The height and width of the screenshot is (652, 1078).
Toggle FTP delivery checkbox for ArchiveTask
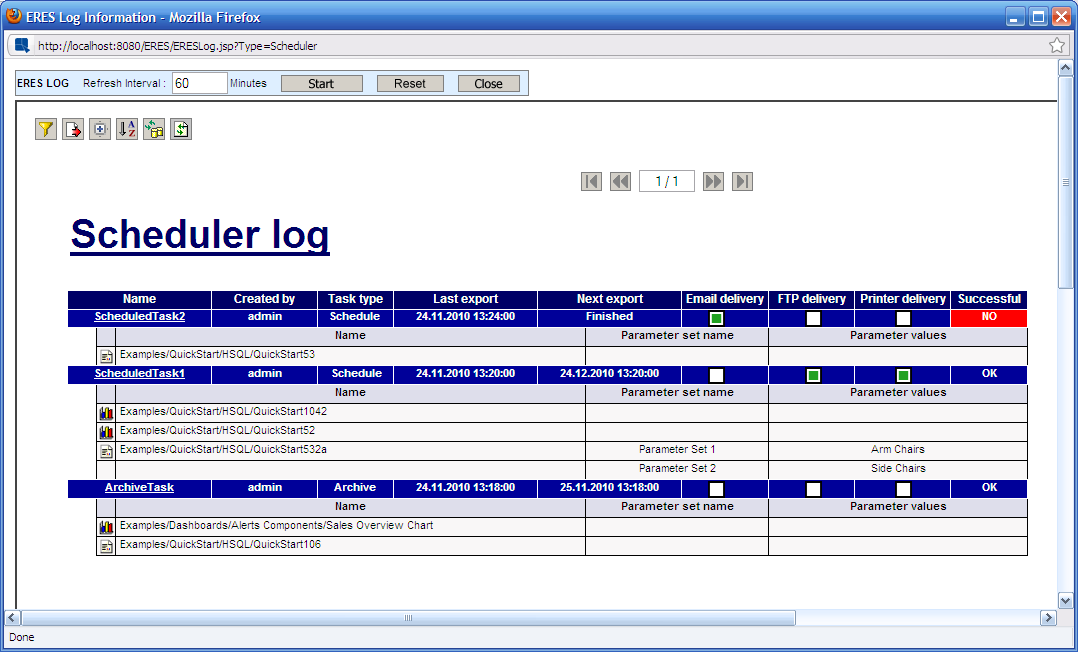pos(813,489)
